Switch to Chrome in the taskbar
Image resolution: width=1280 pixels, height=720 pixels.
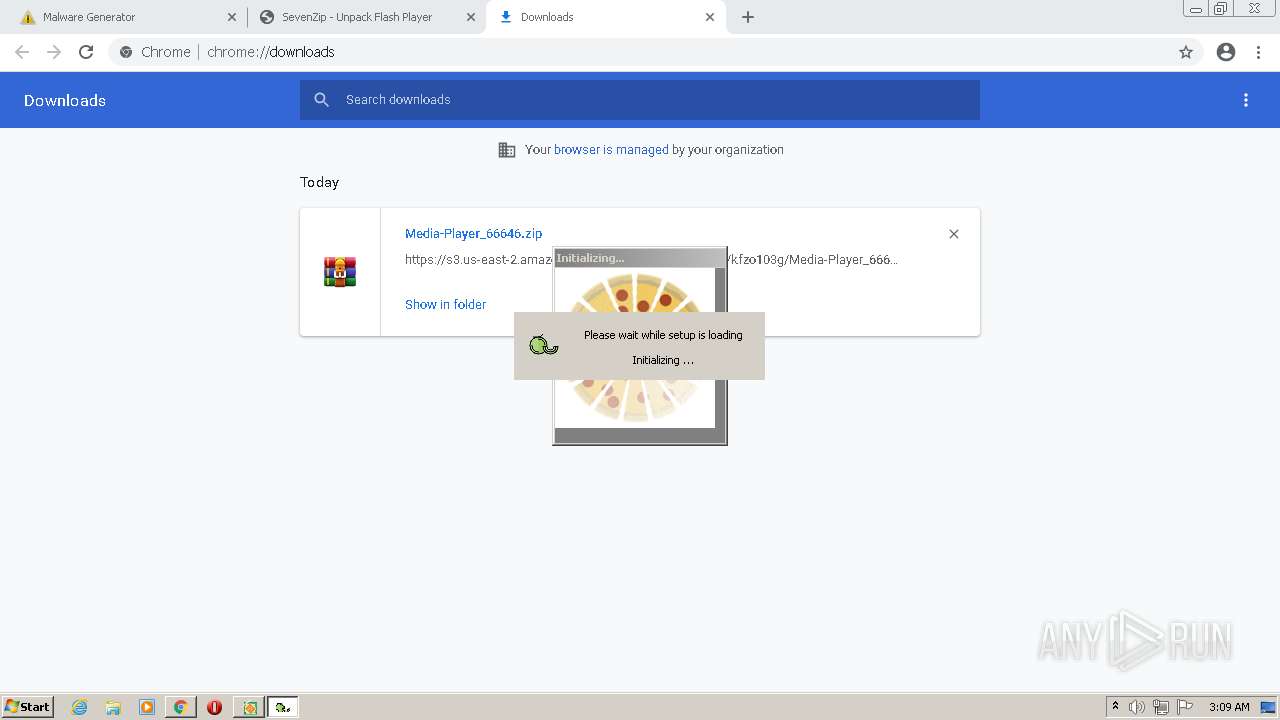pyautogui.click(x=181, y=707)
